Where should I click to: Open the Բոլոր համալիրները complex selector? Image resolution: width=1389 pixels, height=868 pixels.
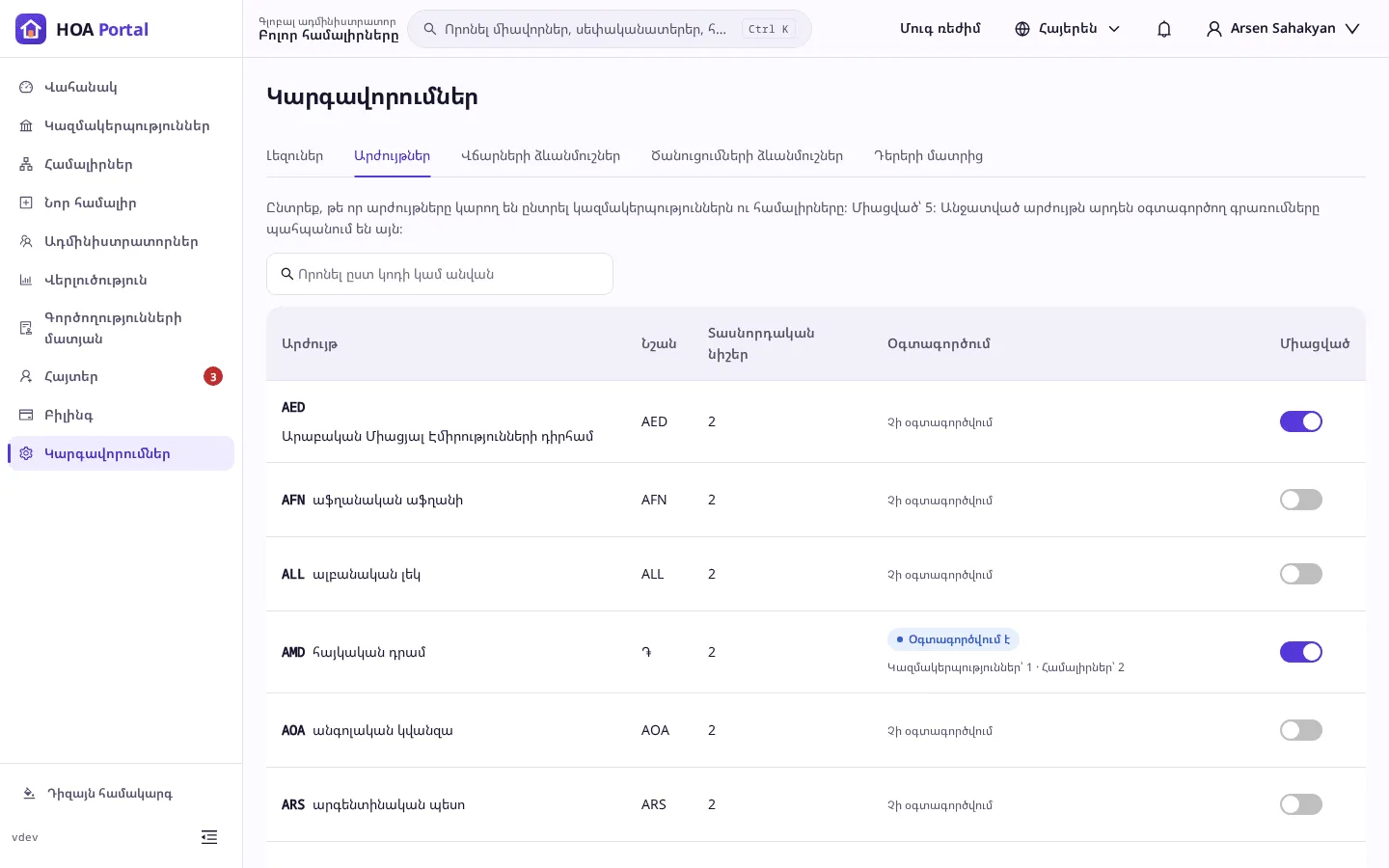tap(328, 29)
